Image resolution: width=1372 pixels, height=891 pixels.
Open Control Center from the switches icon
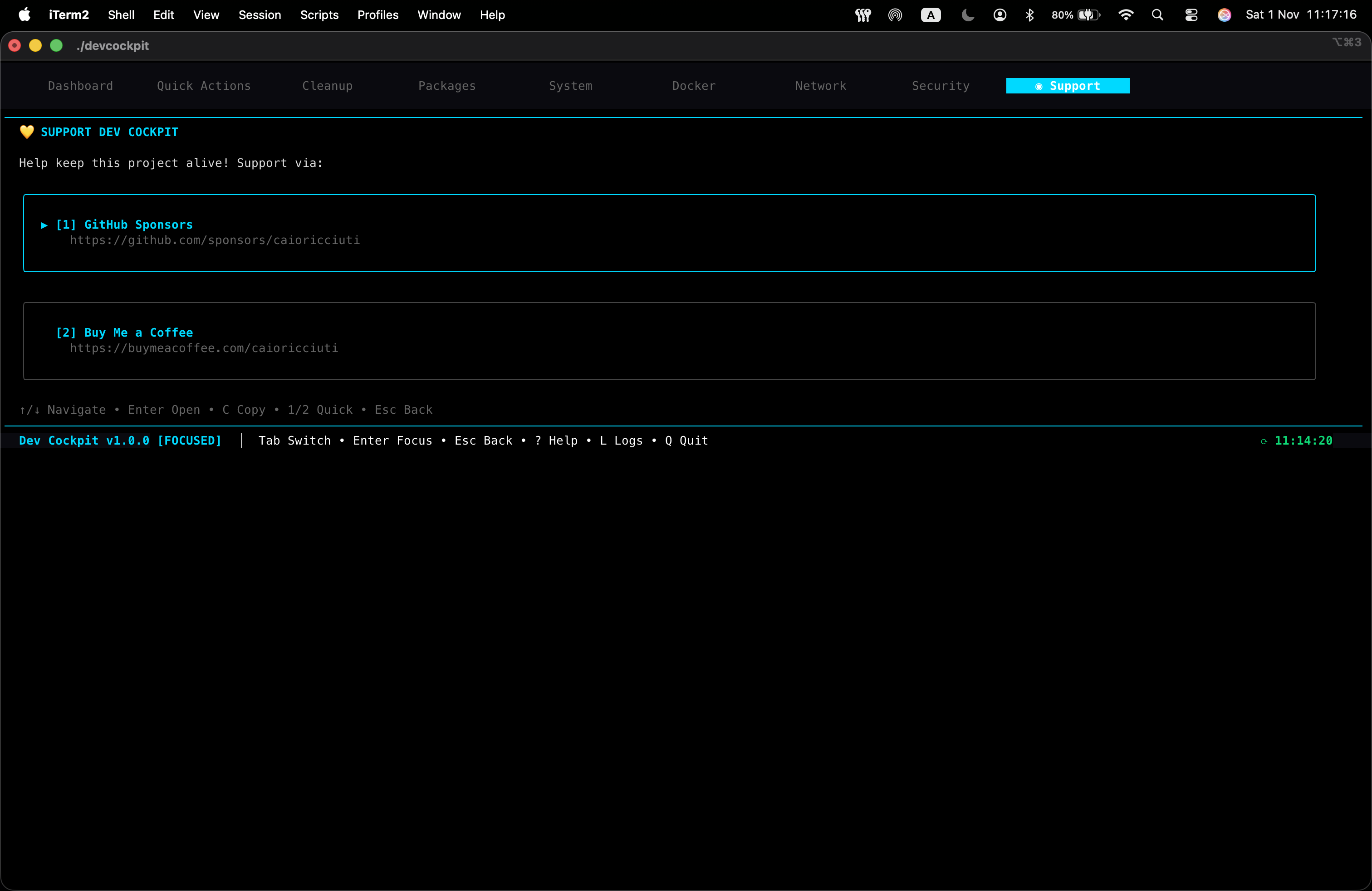tap(1191, 15)
